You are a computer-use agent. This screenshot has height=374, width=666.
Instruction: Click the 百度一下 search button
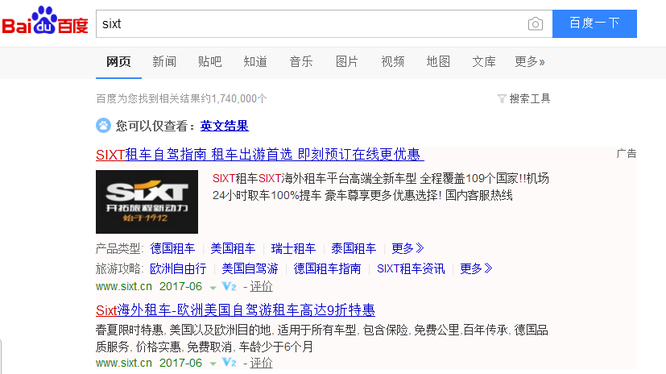[595, 24]
